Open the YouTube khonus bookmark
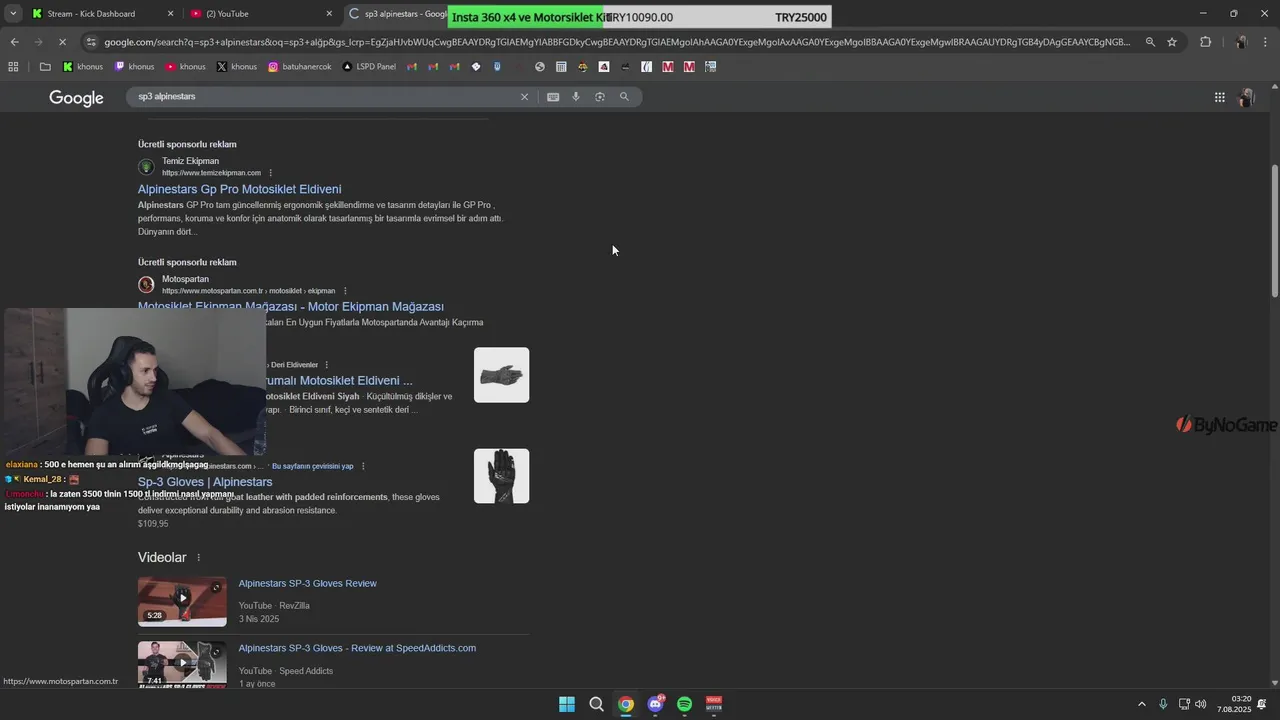 (186, 67)
